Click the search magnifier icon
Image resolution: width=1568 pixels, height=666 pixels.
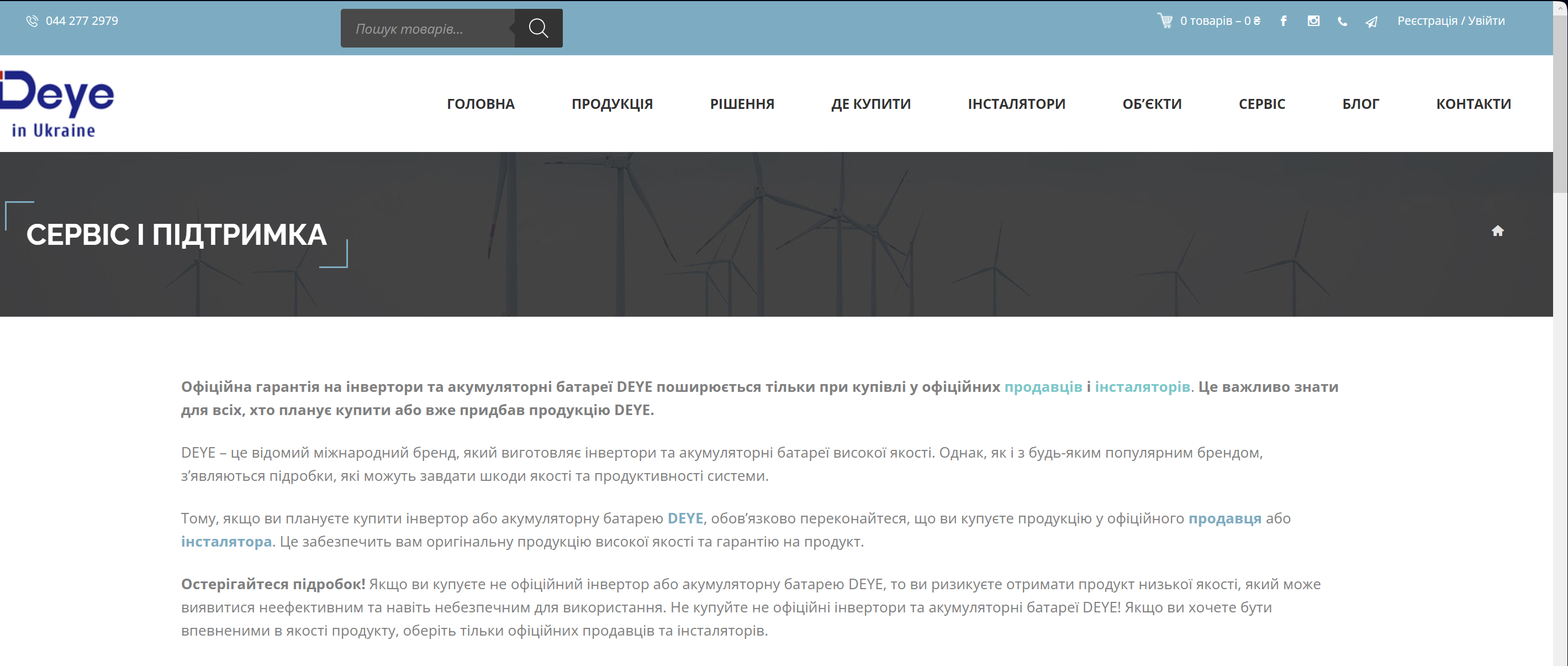pyautogui.click(x=538, y=28)
